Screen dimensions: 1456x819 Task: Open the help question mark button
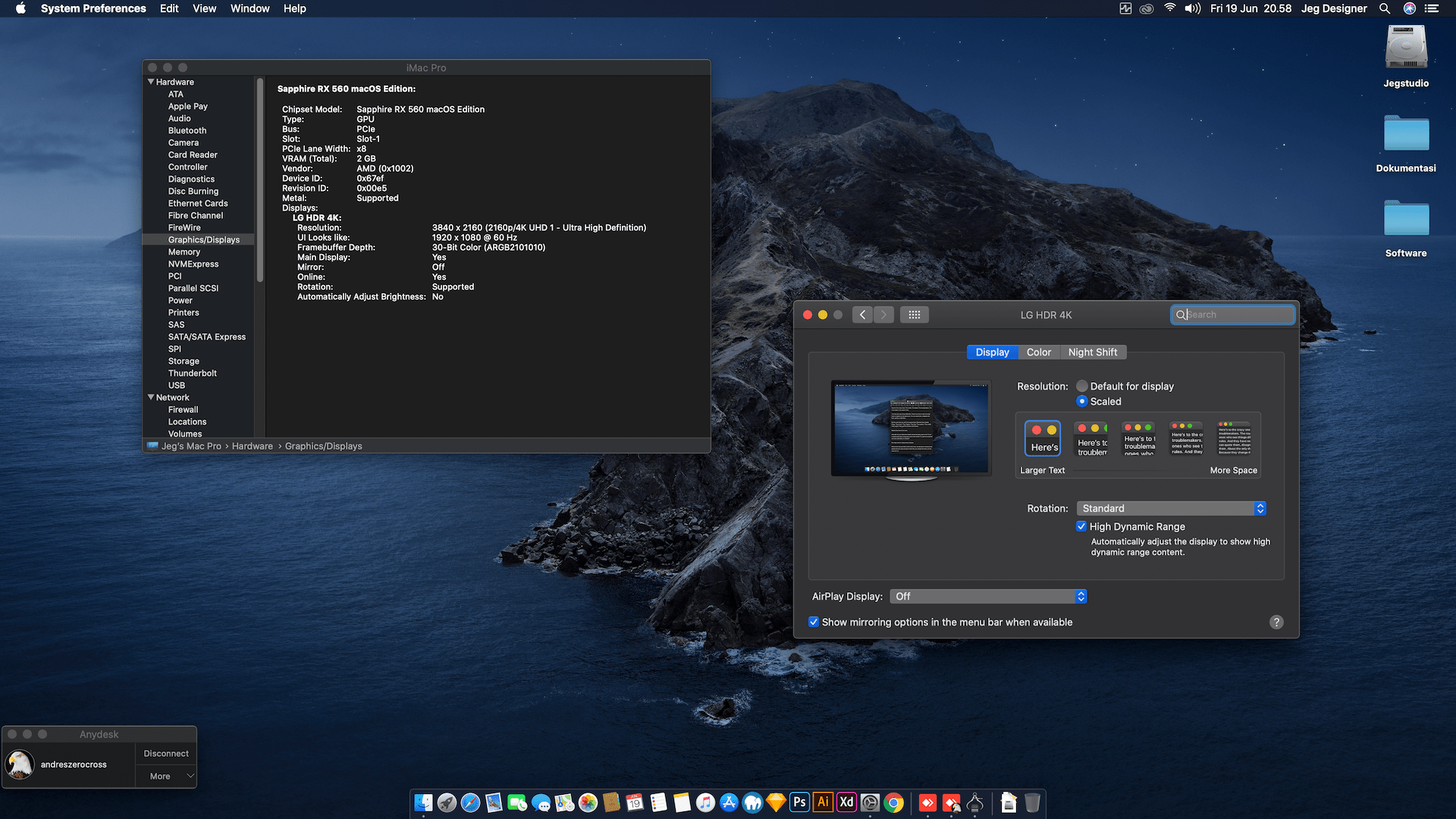[x=1276, y=622]
